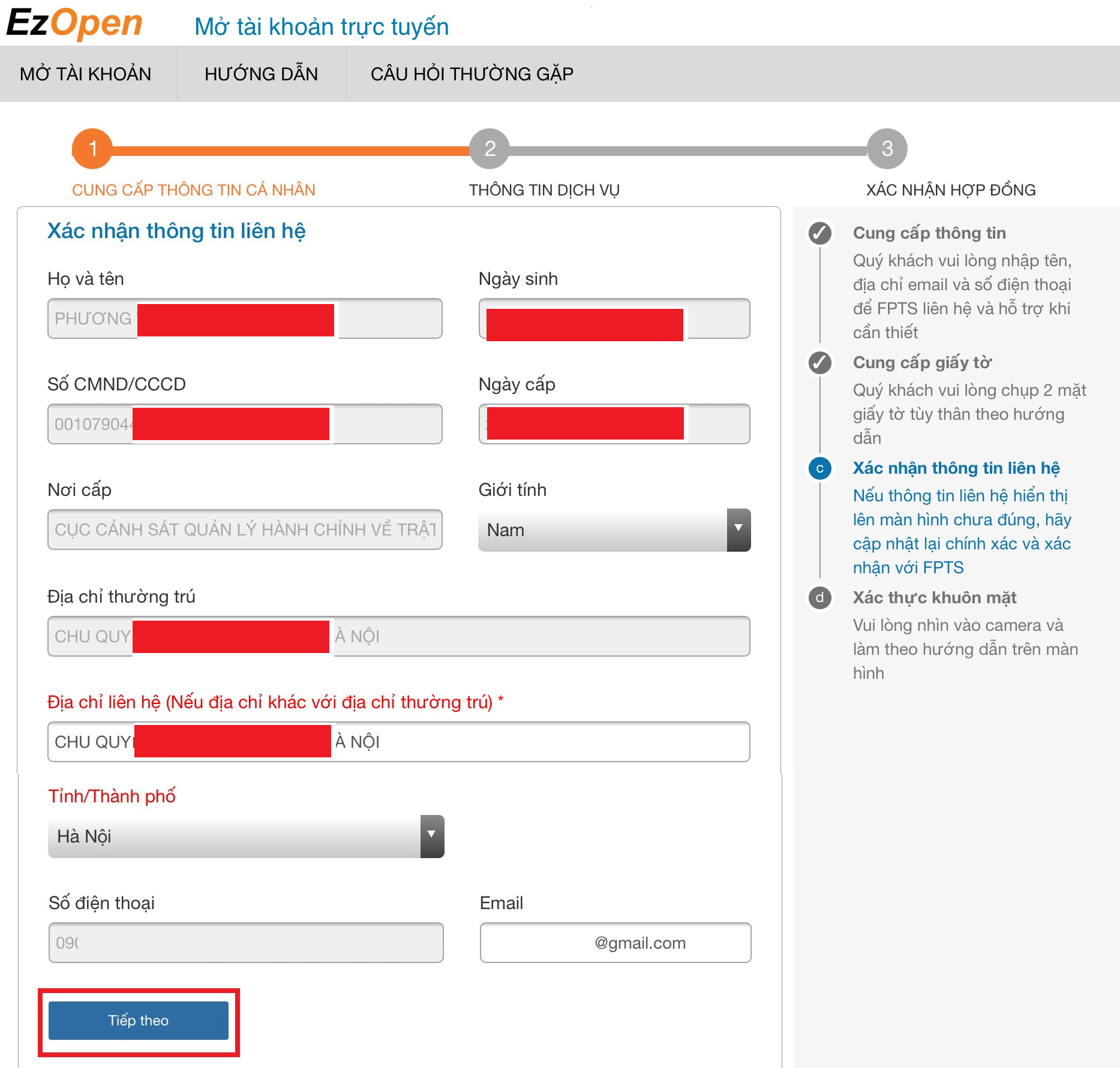Click blue 'c' step icon in sidebar
This screenshot has height=1068, width=1120.
tap(820, 468)
